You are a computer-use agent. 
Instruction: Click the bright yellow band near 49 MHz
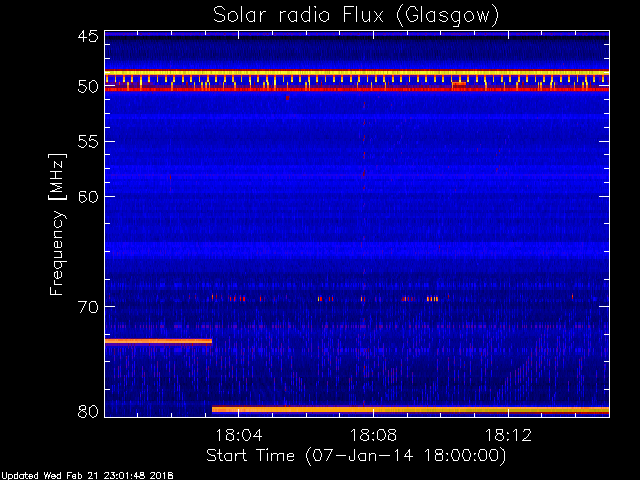click(357, 73)
